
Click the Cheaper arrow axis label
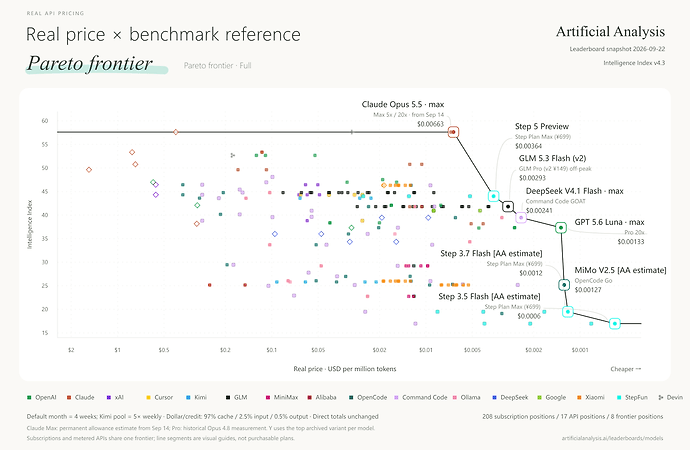tap(625, 369)
